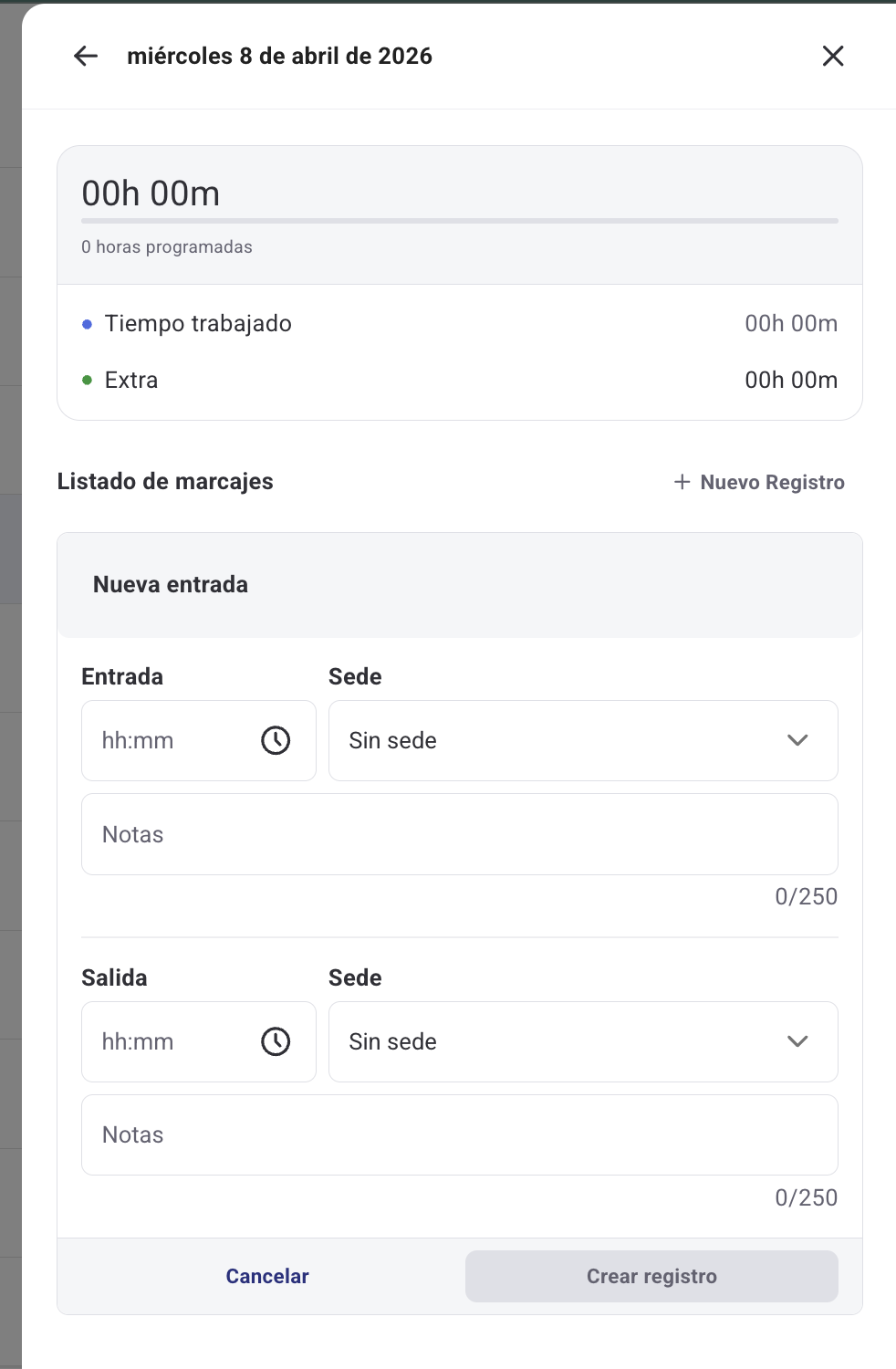Click the green dot next to Extra
This screenshot has width=896, height=1369.
[x=87, y=381]
